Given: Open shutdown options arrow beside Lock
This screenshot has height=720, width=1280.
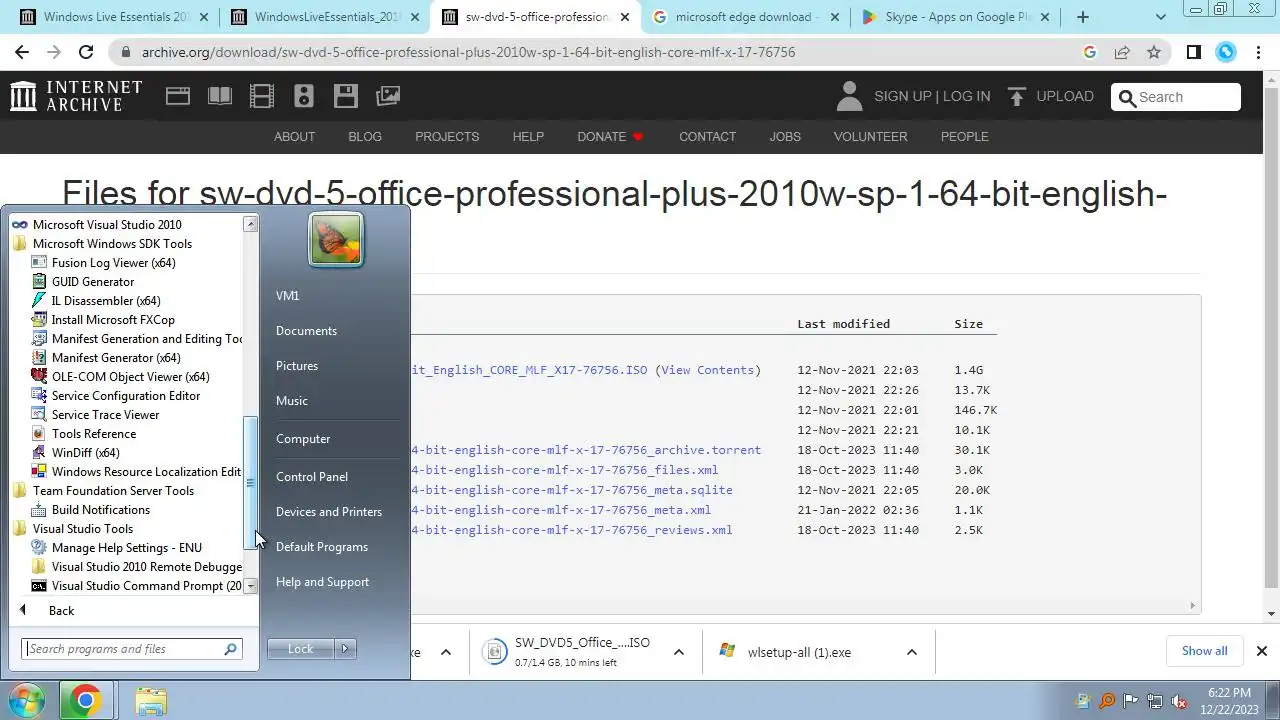Looking at the screenshot, I should (x=345, y=649).
